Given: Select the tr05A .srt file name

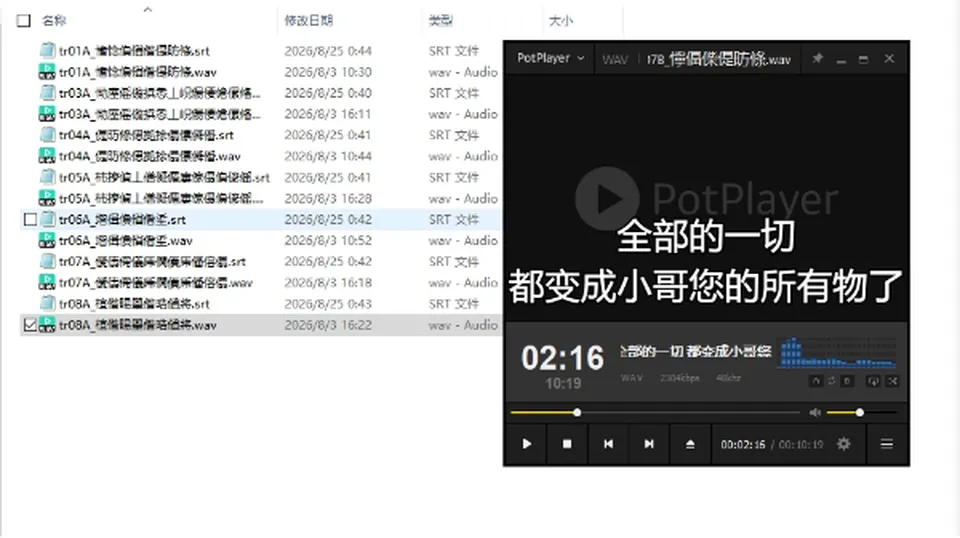Looking at the screenshot, I should tap(164, 177).
